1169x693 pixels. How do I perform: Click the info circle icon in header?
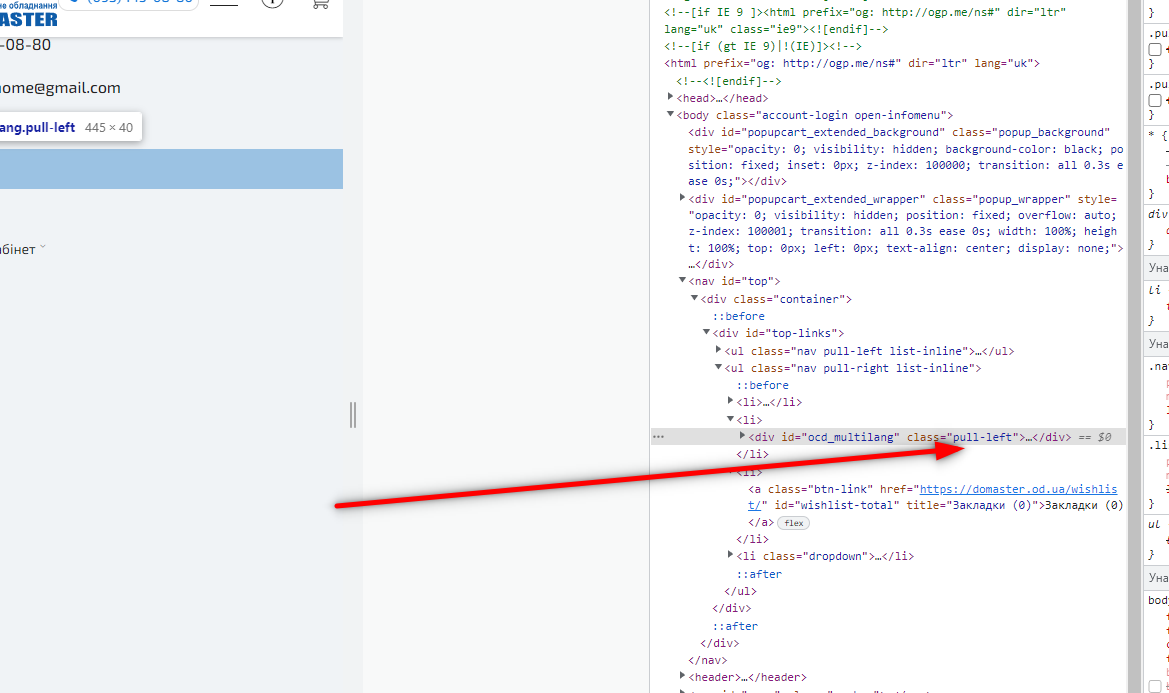pyautogui.click(x=271, y=3)
